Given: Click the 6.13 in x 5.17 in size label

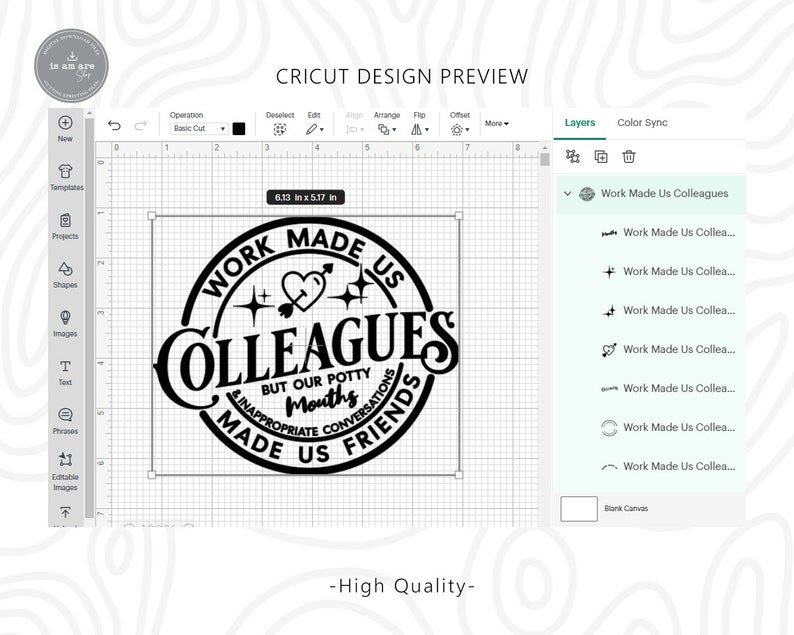Looking at the screenshot, I should [306, 197].
